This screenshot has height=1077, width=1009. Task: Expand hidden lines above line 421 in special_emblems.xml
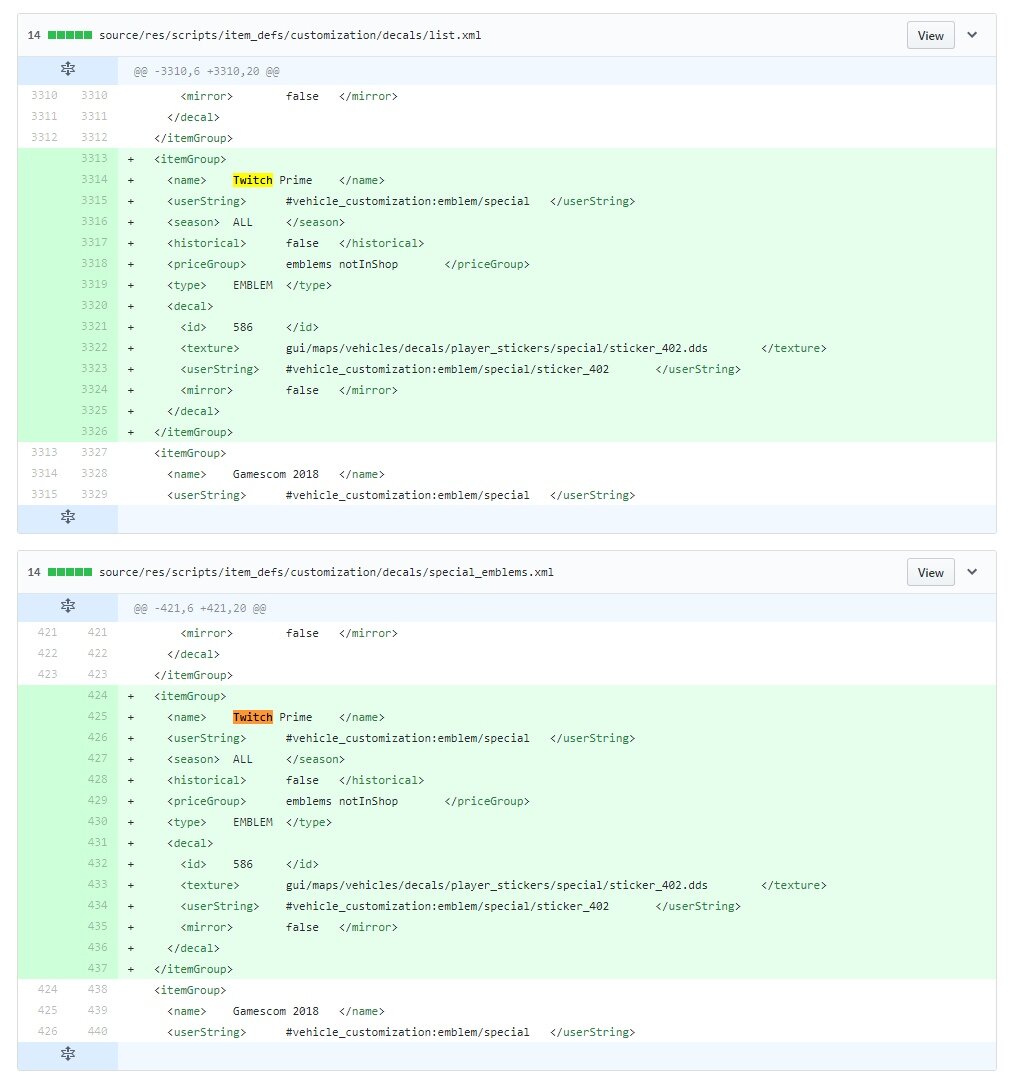click(67, 606)
